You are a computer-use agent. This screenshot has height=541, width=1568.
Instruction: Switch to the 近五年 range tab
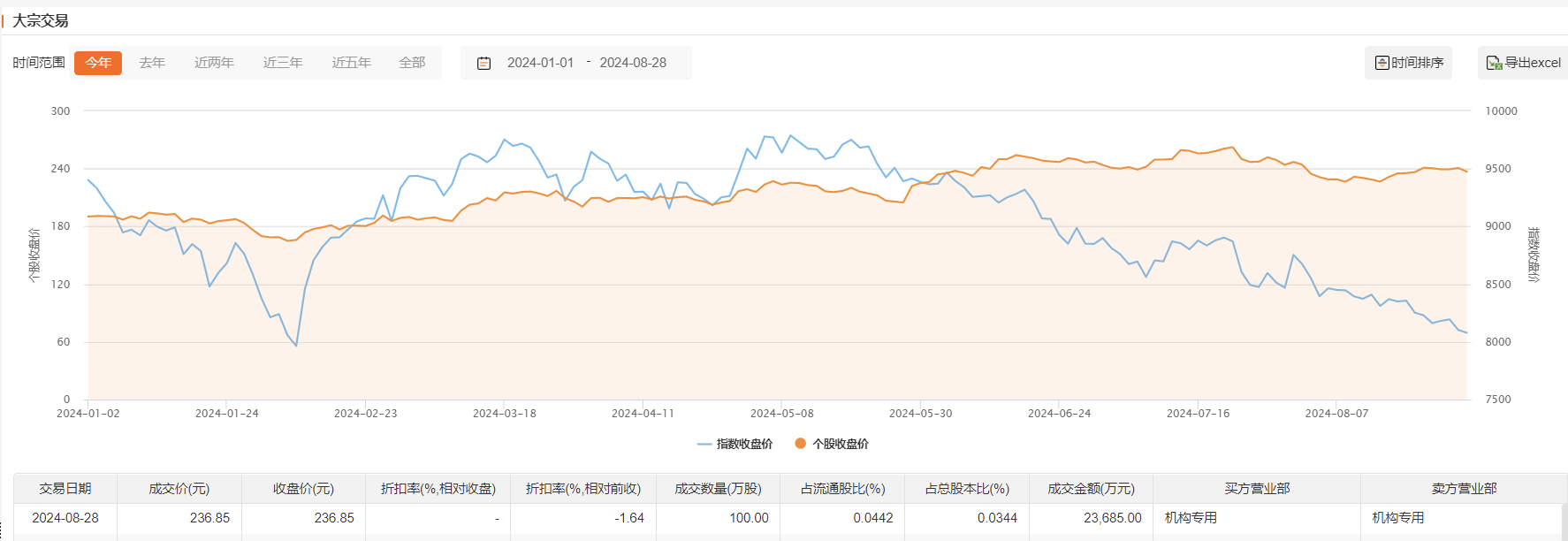pos(351,63)
